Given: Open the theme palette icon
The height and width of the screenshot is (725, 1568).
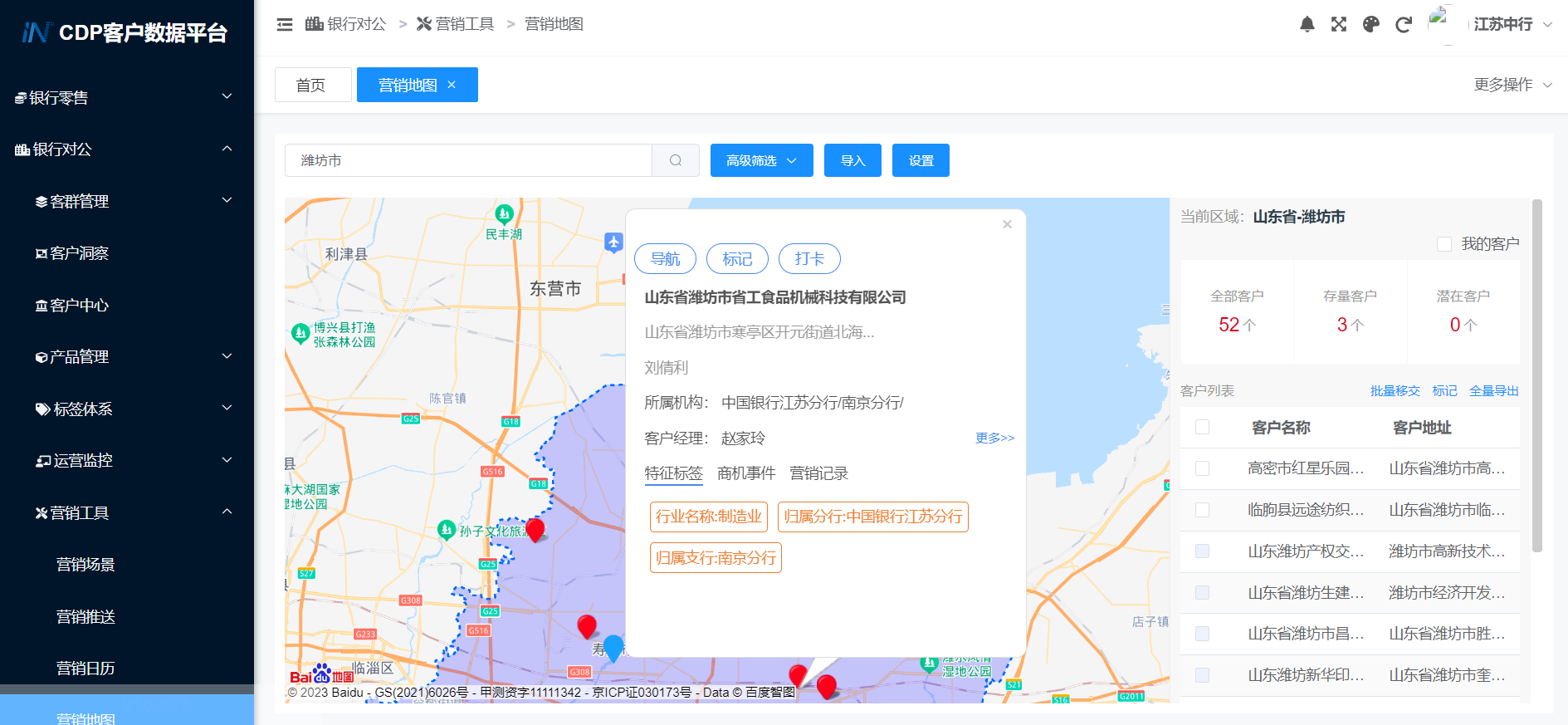Looking at the screenshot, I should (1371, 24).
